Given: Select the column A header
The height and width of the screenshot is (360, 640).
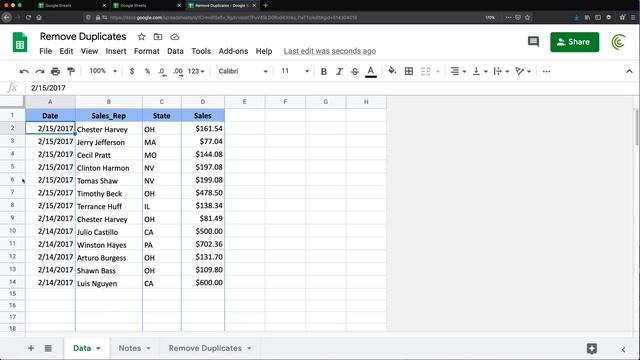Looking at the screenshot, I should coord(50,102).
